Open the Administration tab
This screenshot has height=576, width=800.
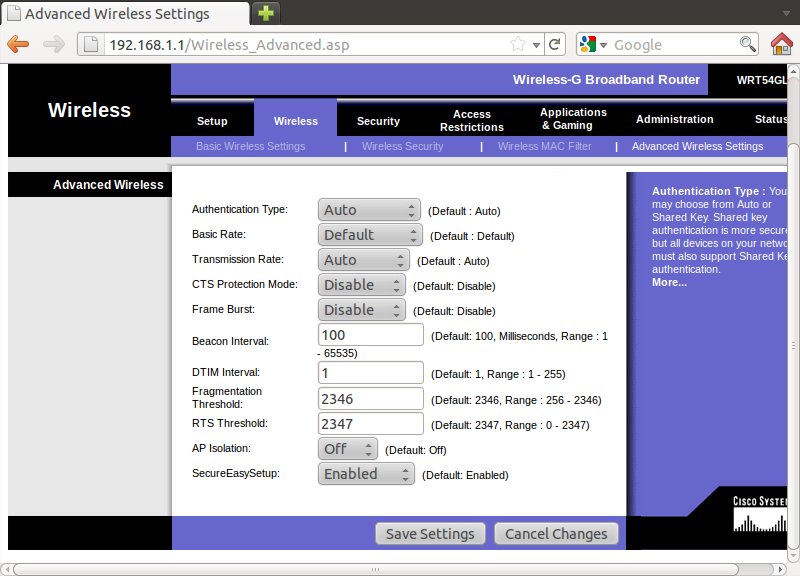[x=674, y=119]
